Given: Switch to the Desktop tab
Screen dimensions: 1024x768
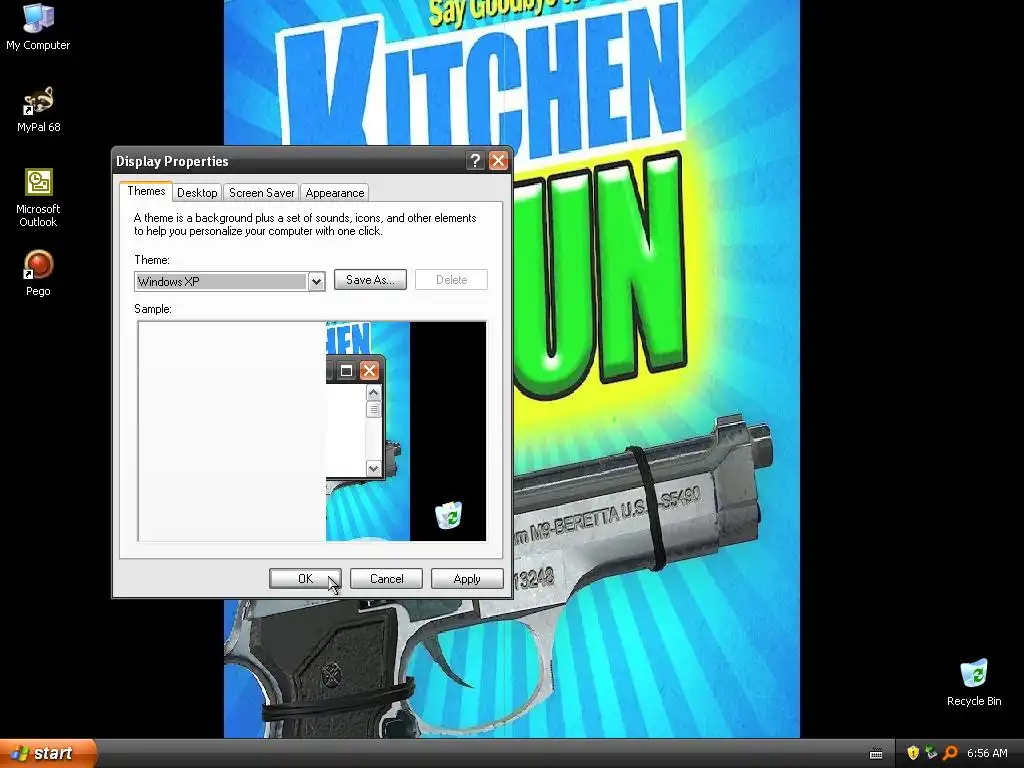Looking at the screenshot, I should [x=197, y=193].
